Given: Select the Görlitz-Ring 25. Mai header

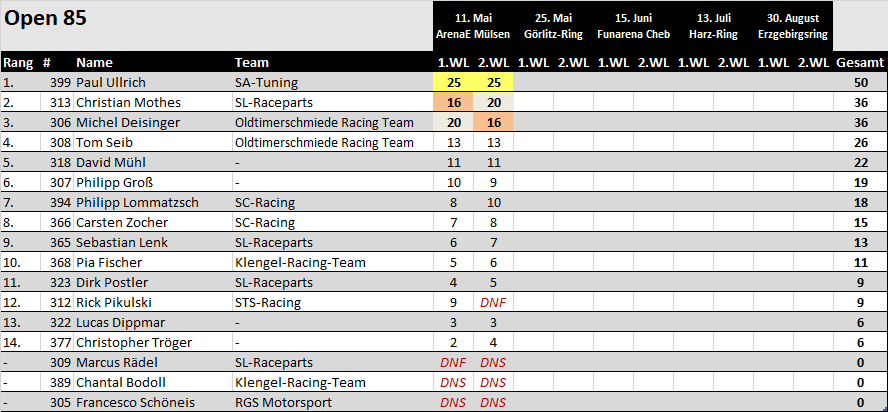Looking at the screenshot, I should (x=553, y=26).
